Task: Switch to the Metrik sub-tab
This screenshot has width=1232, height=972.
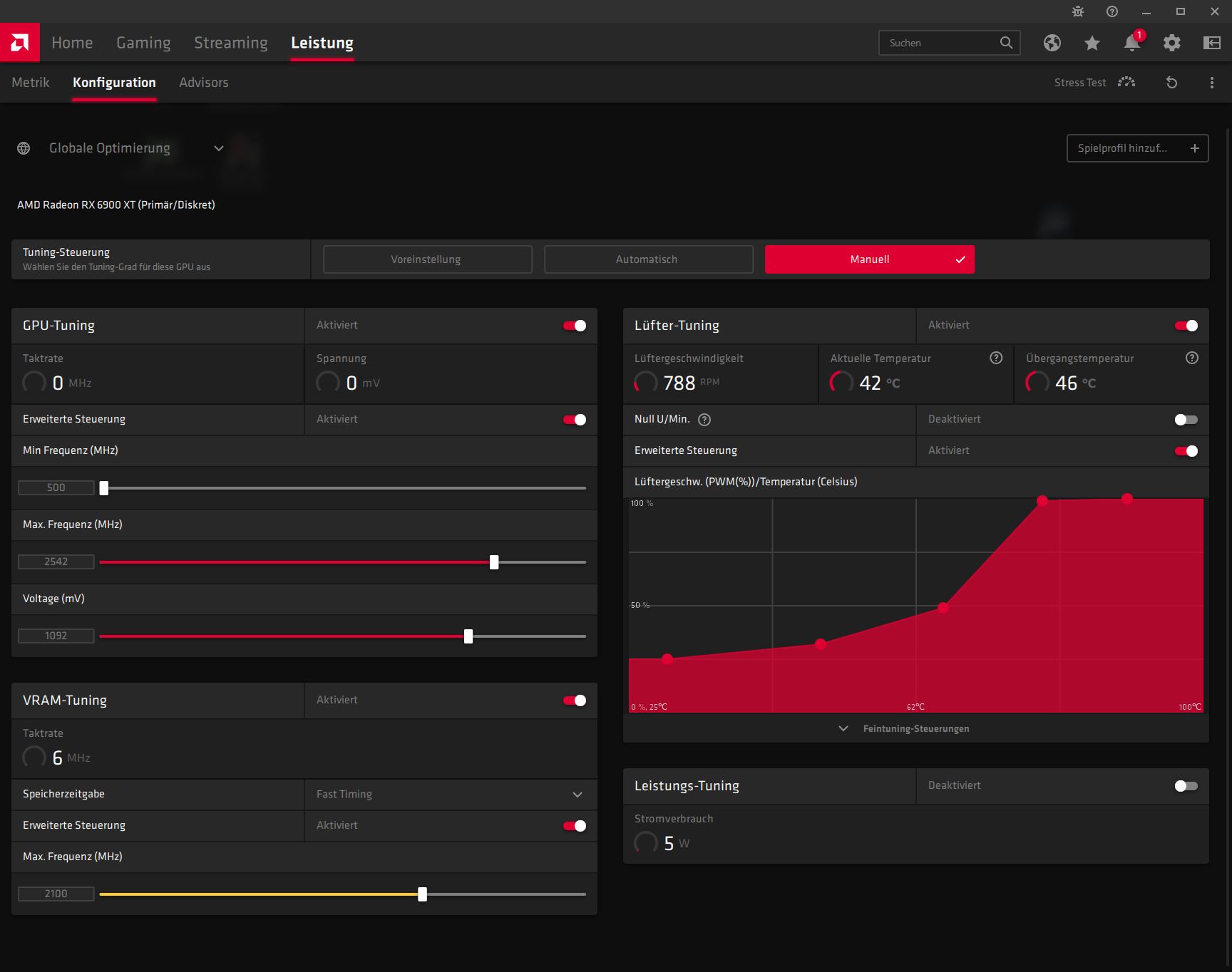Action: 31,83
